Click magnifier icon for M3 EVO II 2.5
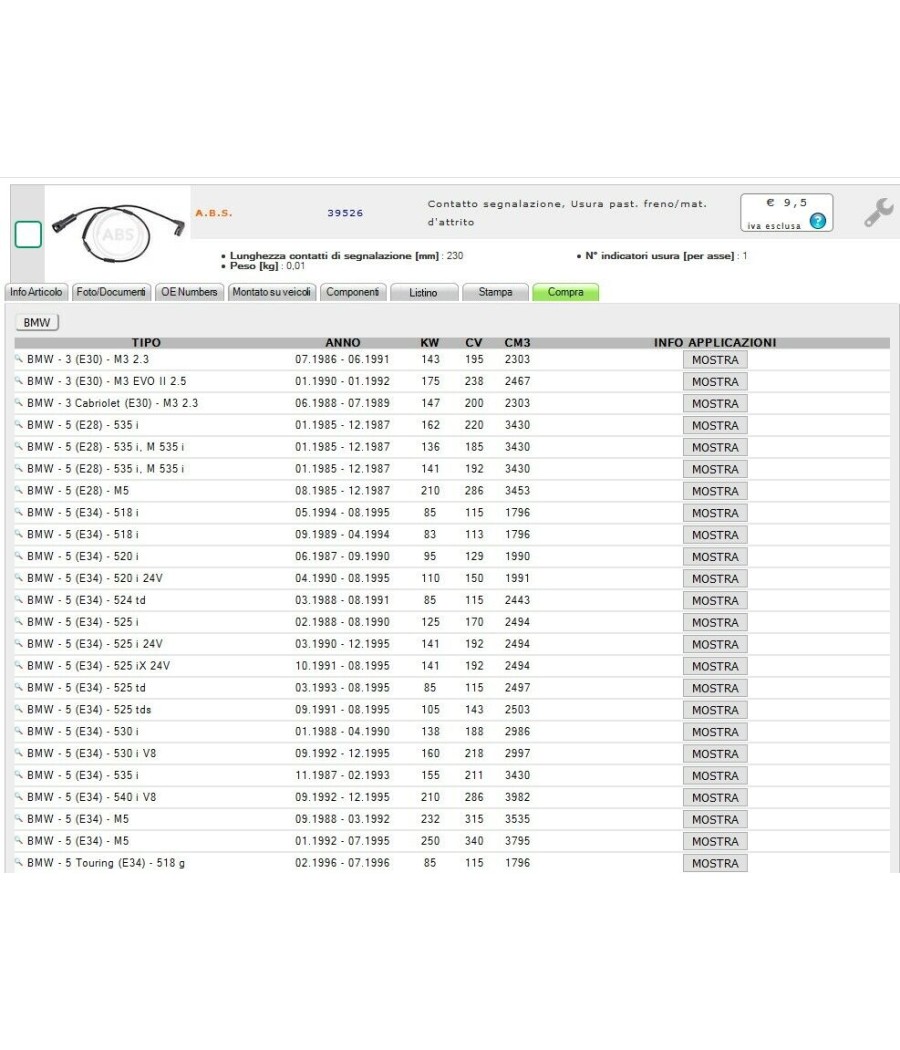 (x=19, y=381)
